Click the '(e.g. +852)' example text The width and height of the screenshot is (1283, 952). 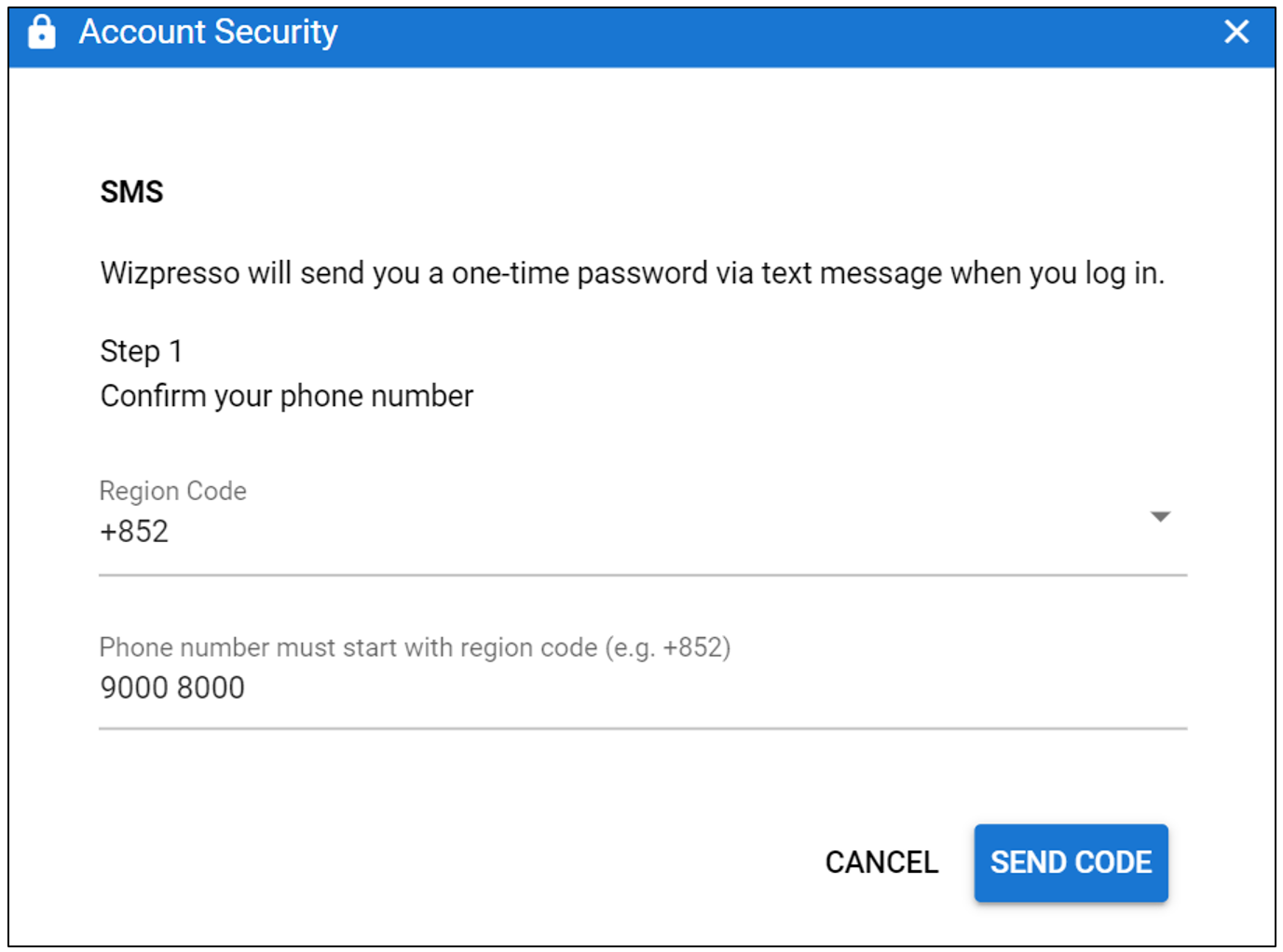pyautogui.click(x=668, y=647)
